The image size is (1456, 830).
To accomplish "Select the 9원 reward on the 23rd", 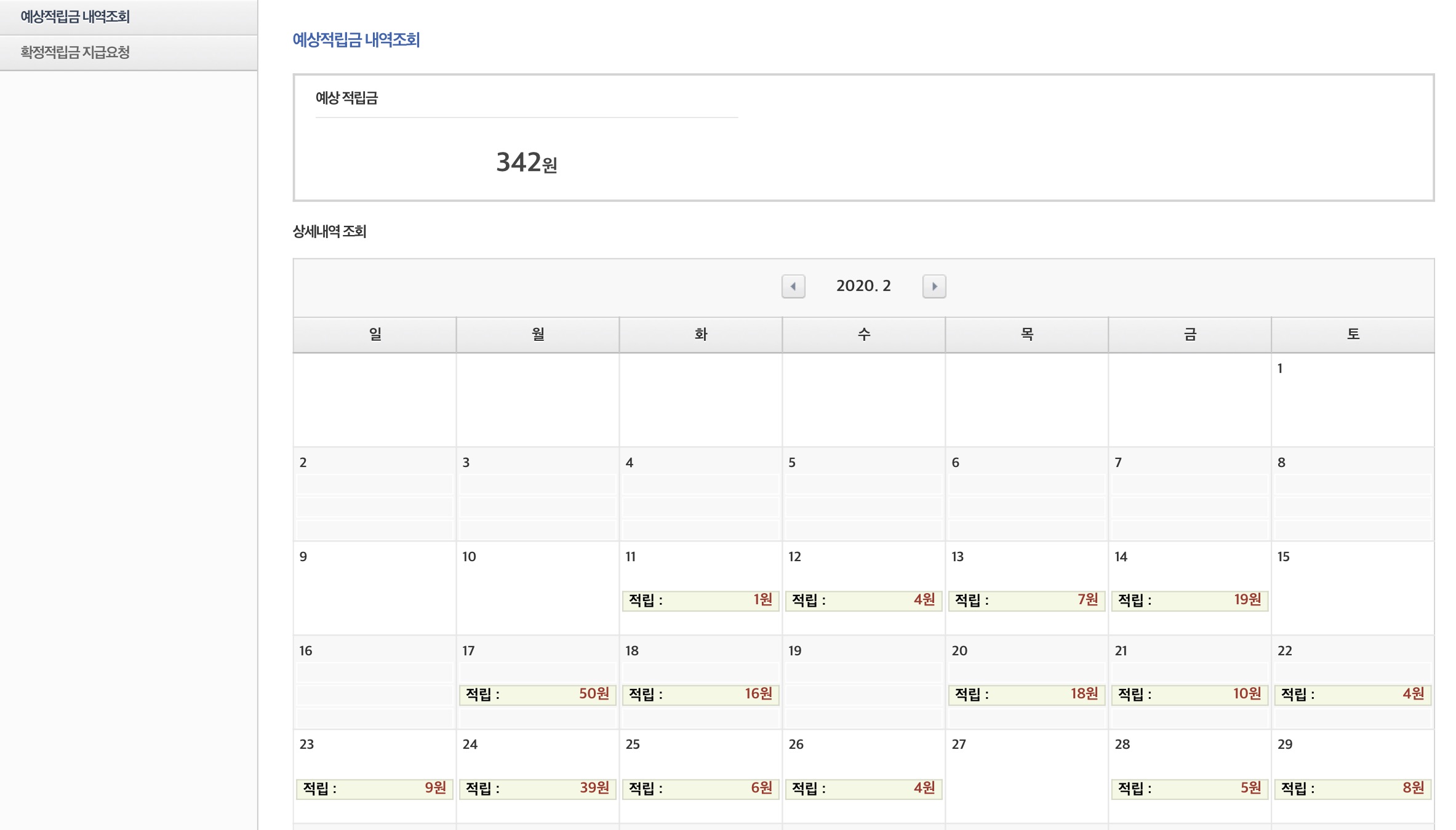I will click(x=374, y=788).
